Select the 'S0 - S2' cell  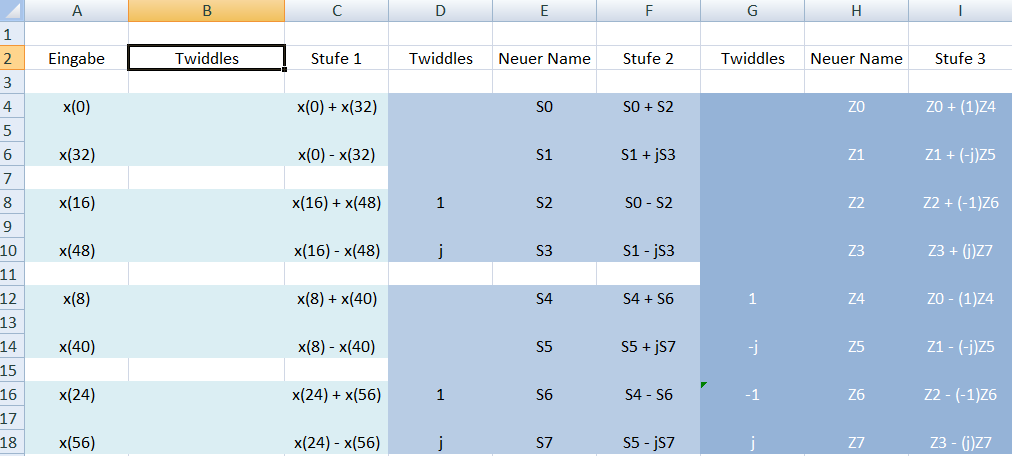(x=648, y=203)
